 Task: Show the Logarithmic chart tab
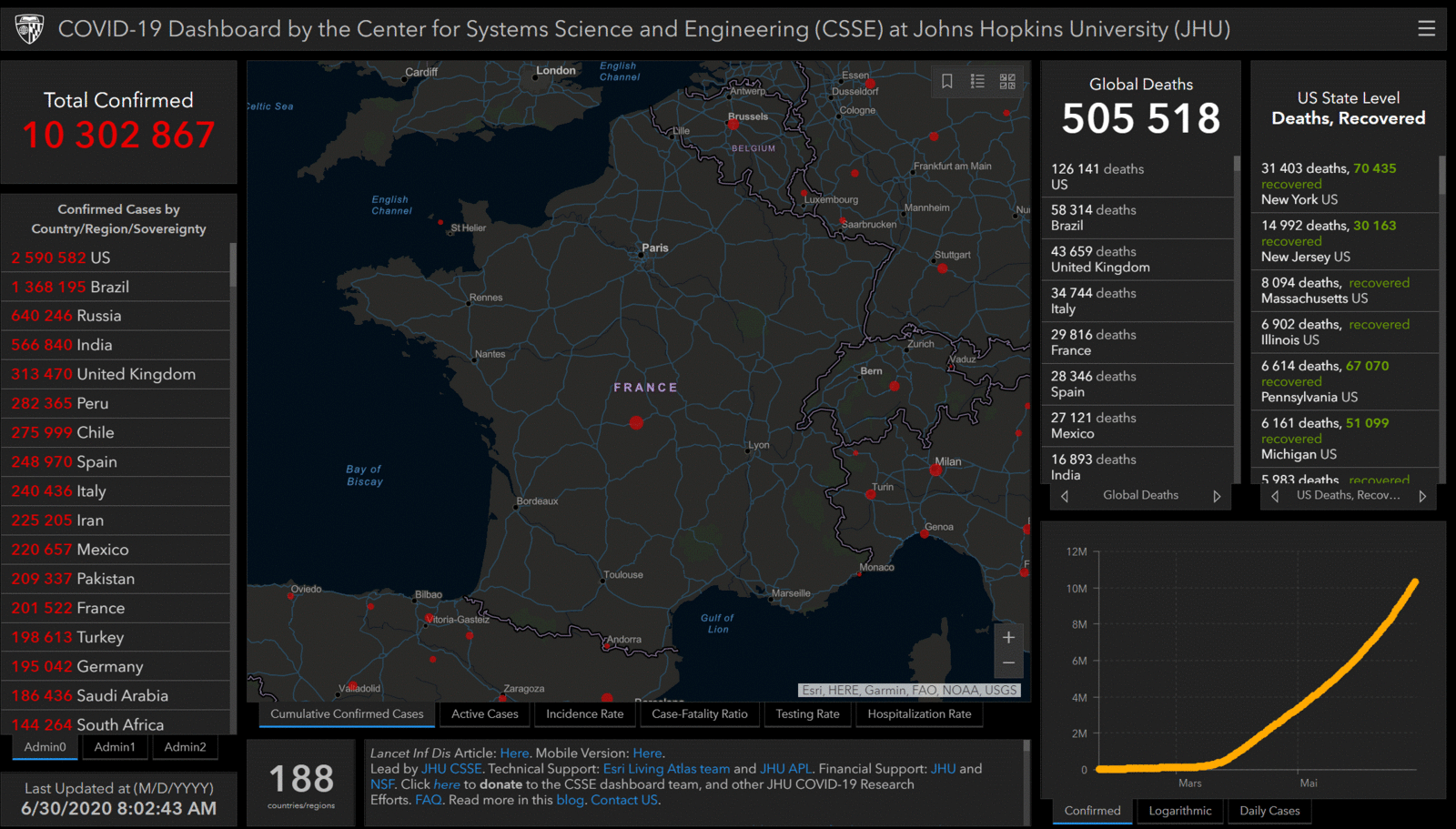1180,811
